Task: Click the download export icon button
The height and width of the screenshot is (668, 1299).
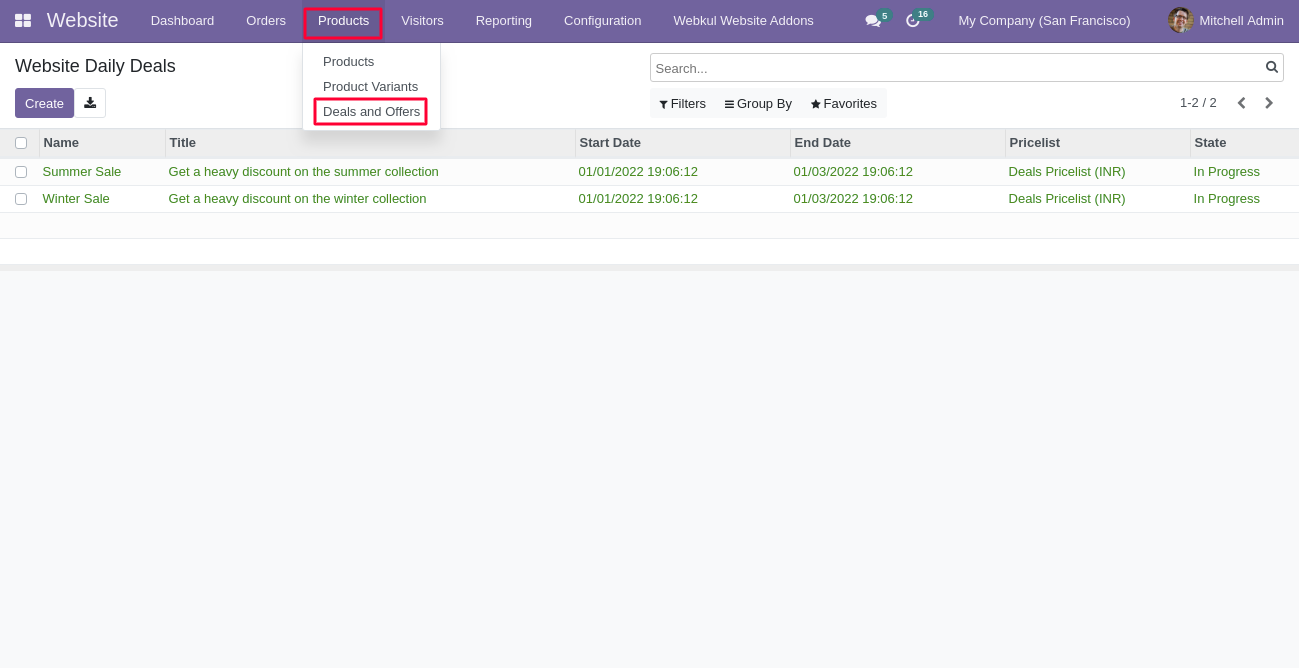Action: (x=90, y=103)
